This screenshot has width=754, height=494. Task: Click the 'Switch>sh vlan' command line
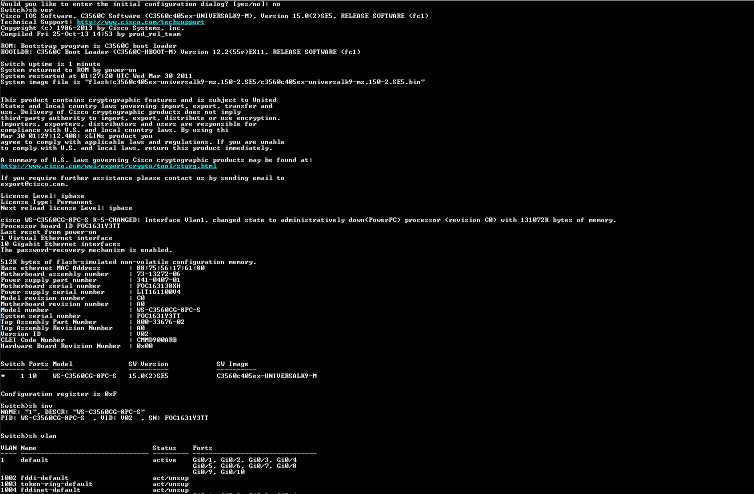click(29, 436)
